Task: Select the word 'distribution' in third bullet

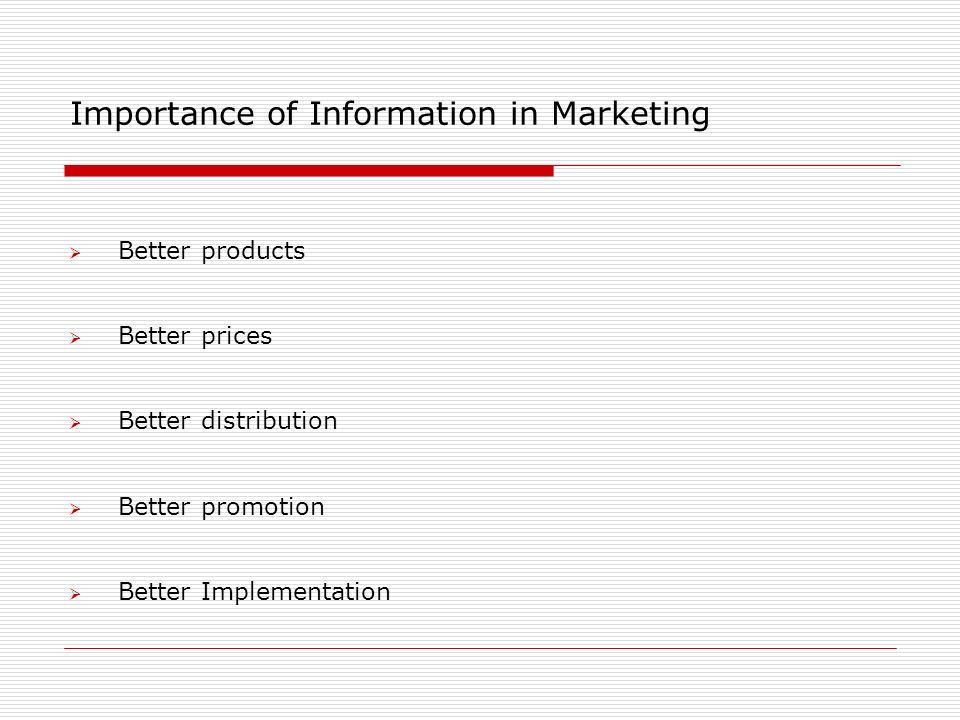Action: pos(269,421)
